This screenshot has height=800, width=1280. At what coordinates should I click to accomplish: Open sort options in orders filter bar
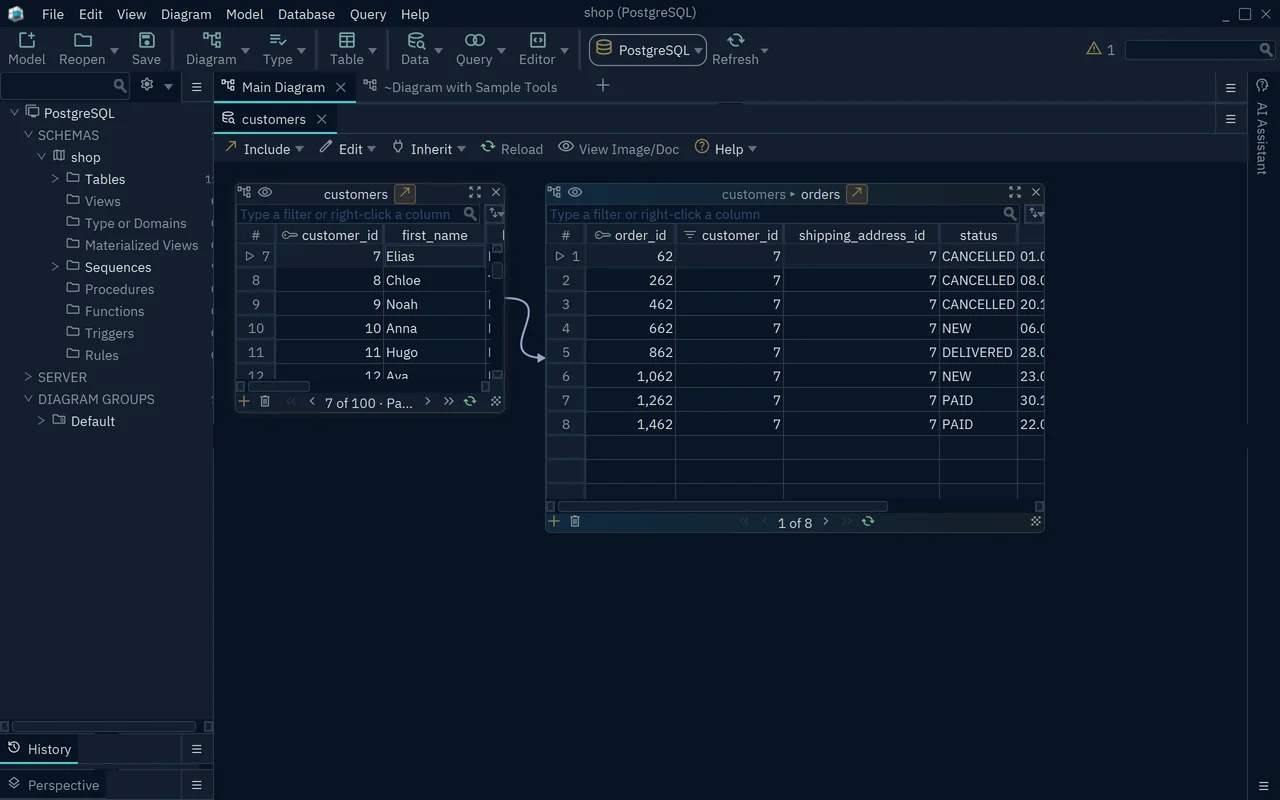pos(1035,213)
